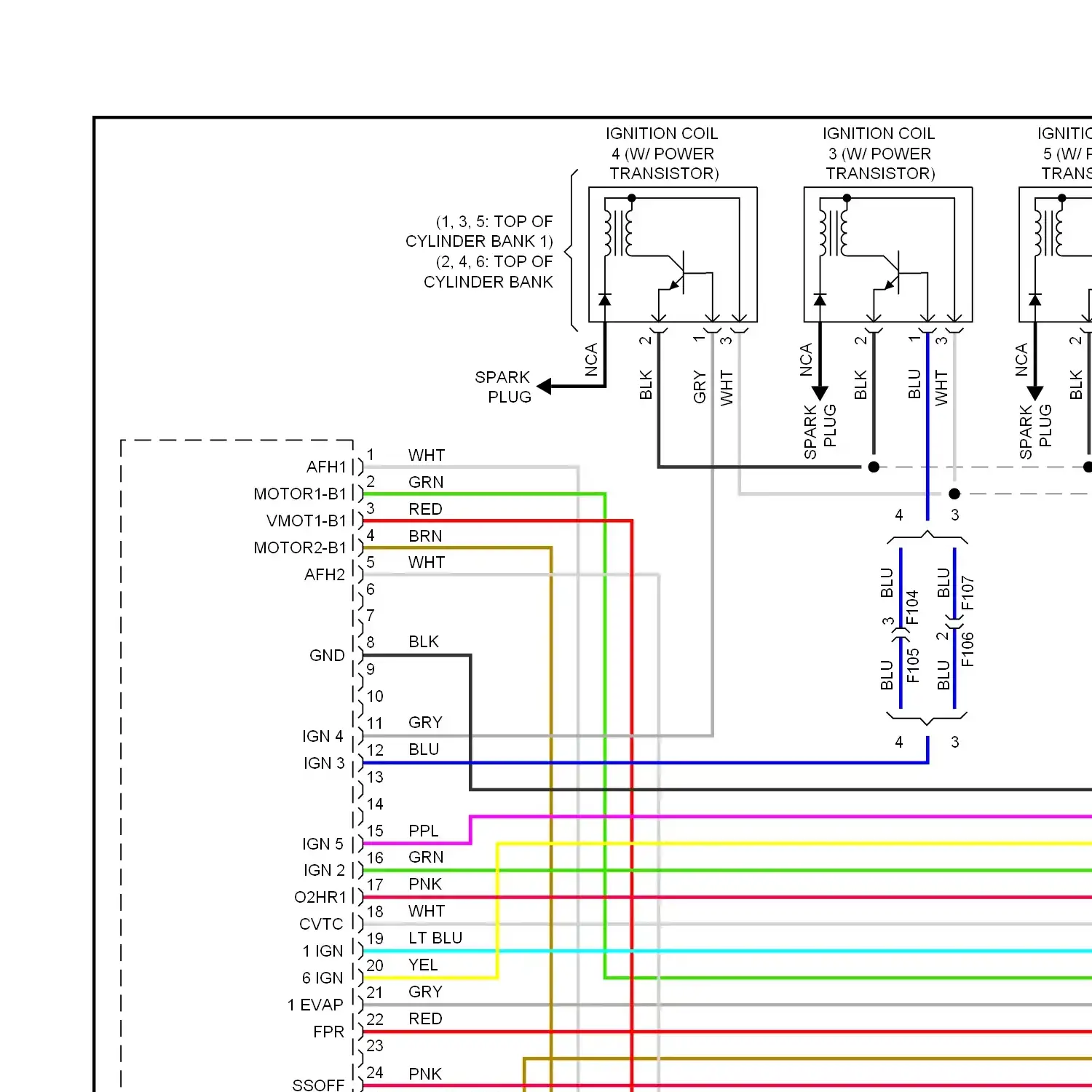
Task: Select the GRY wire label under Coil 4
Action: point(700,386)
